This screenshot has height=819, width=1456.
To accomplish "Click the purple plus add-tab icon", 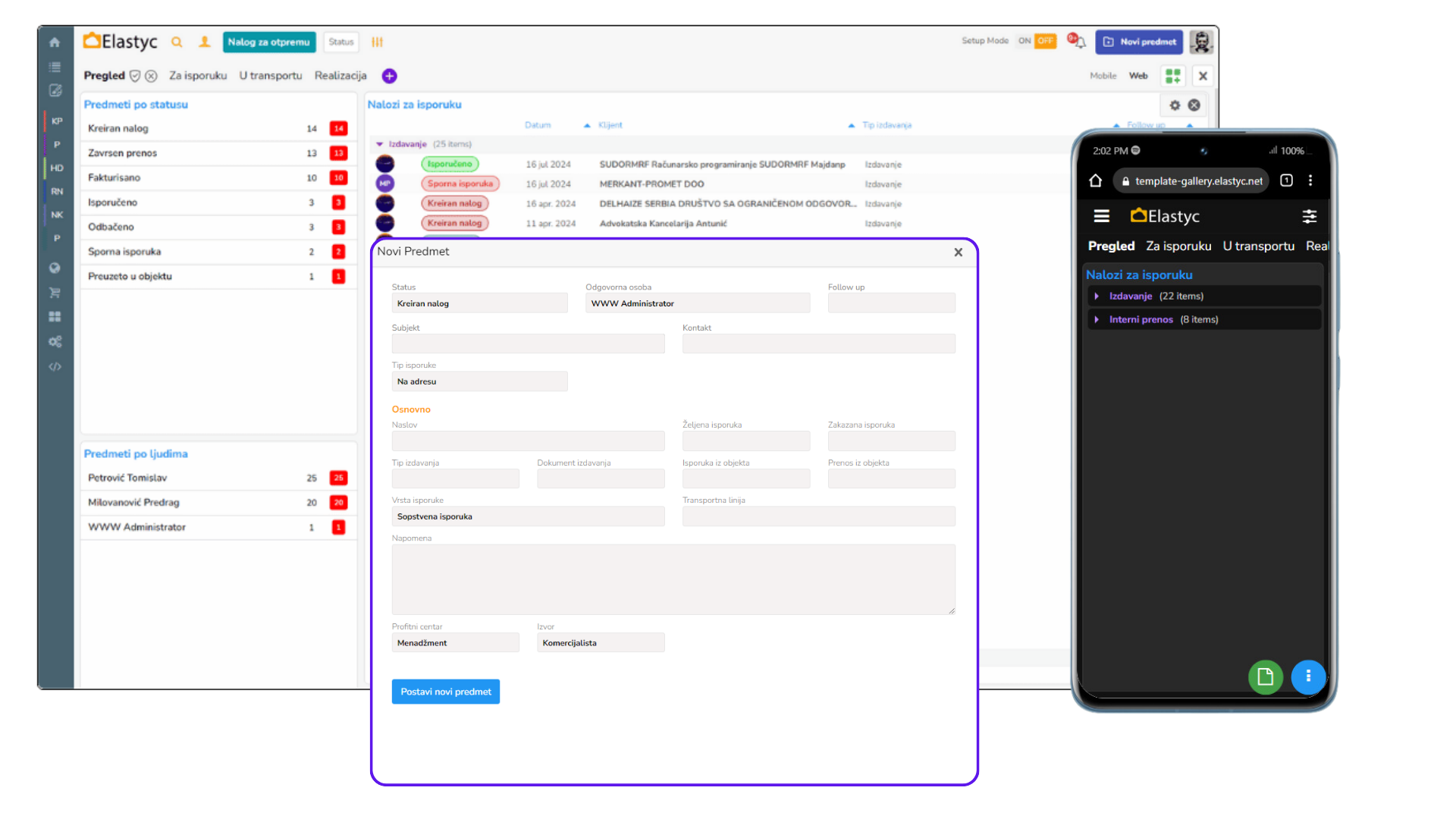I will coord(389,76).
